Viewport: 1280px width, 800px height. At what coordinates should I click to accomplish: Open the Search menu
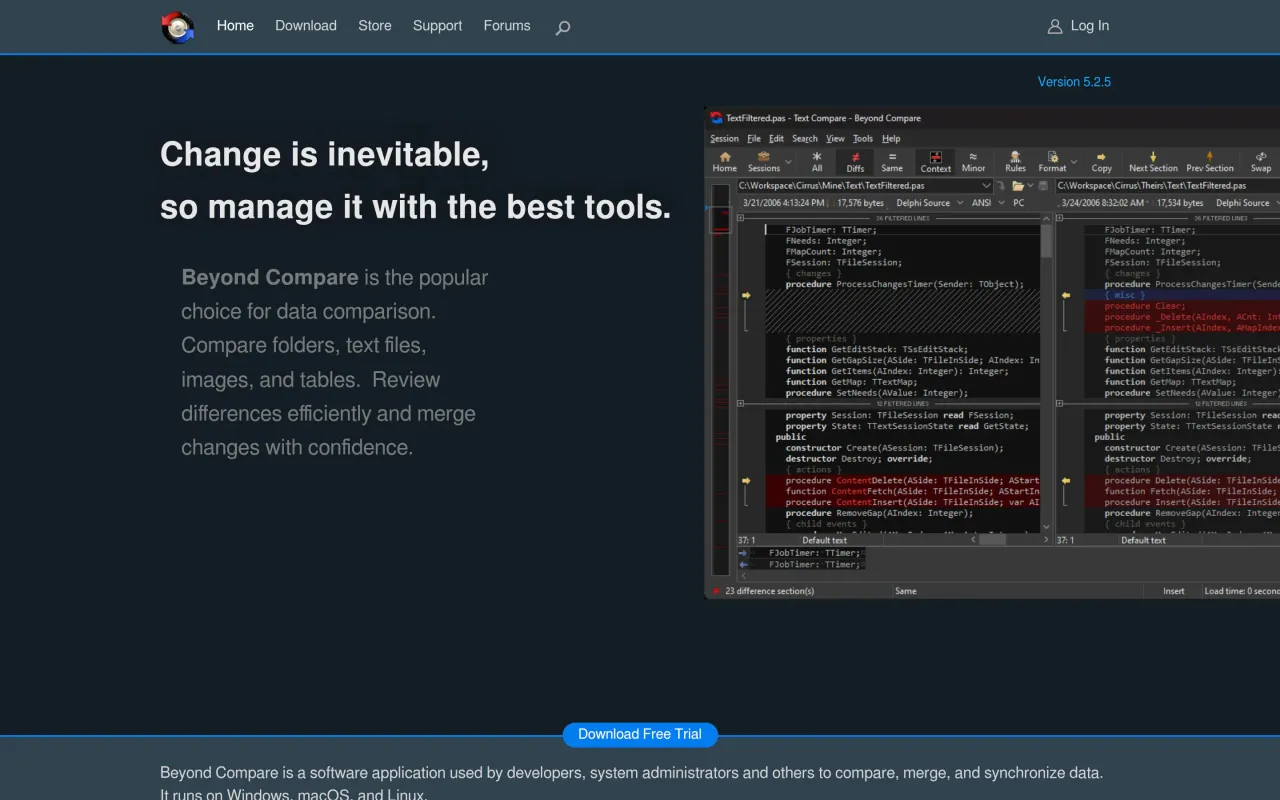click(805, 139)
